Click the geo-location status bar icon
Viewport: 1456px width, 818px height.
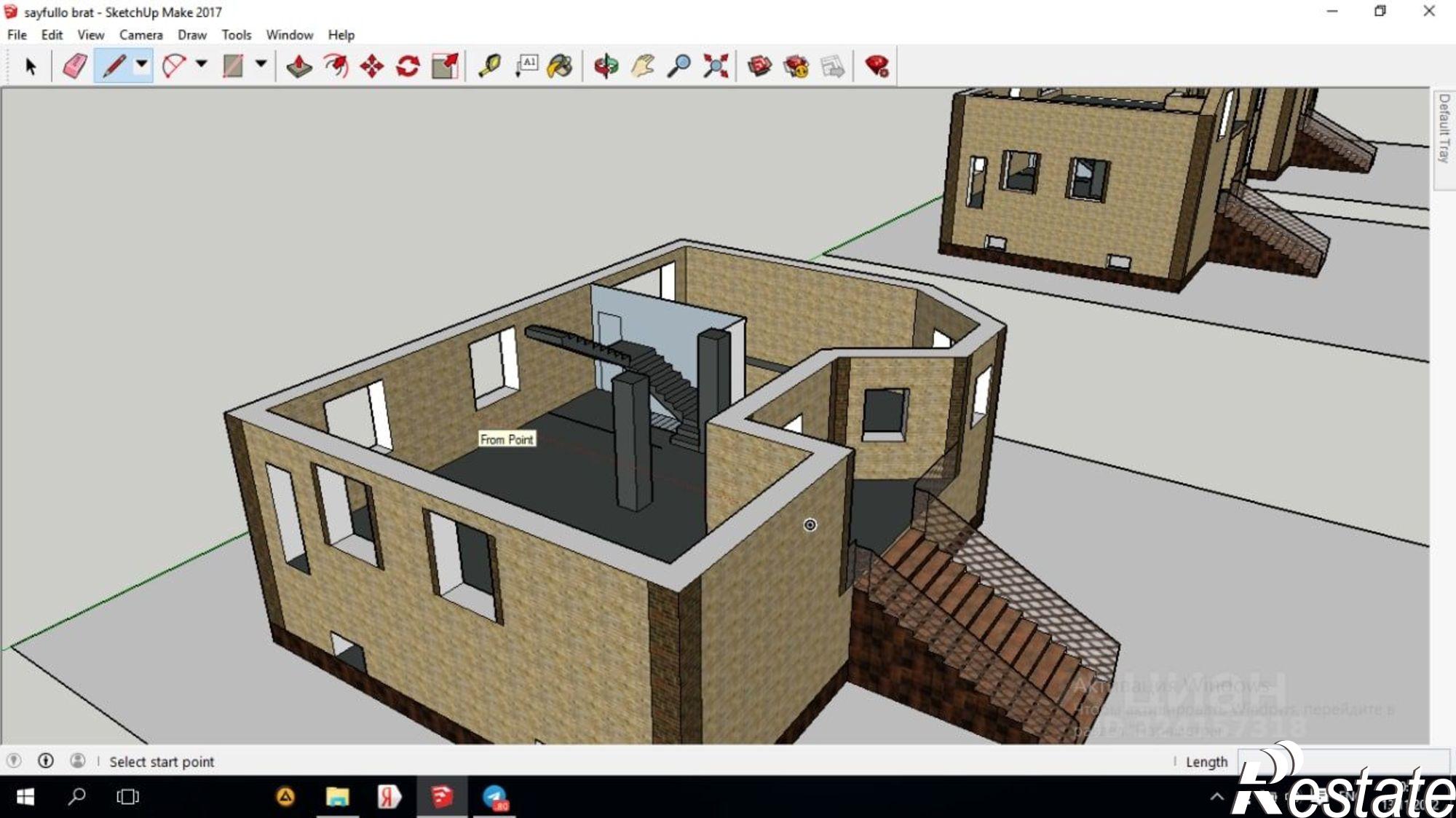(x=14, y=761)
